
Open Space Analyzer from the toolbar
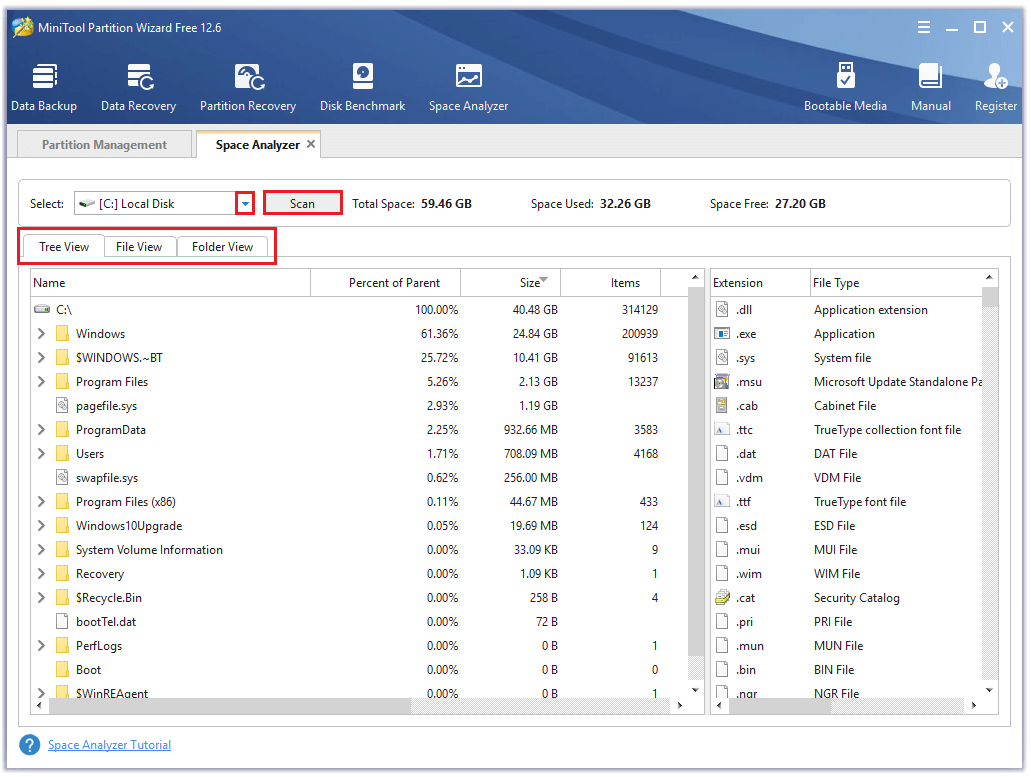(468, 87)
